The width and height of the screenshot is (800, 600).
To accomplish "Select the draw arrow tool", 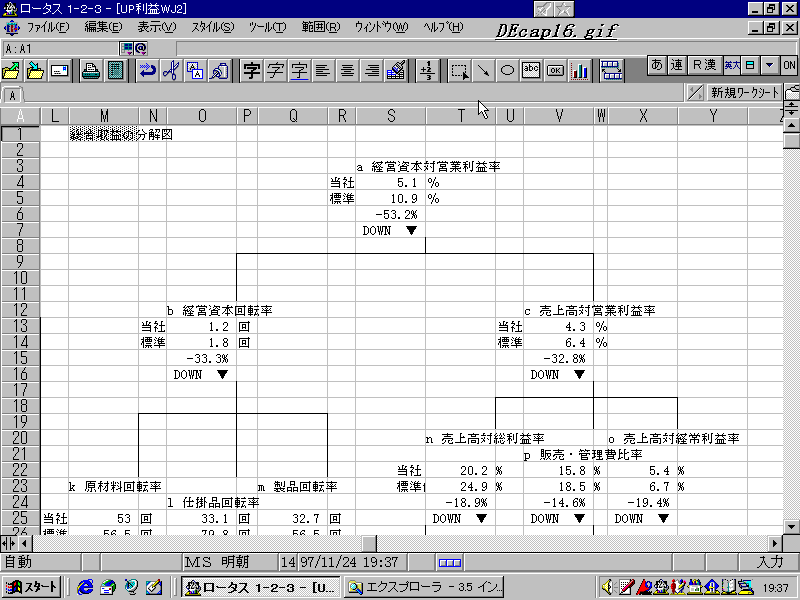I will tap(483, 70).
